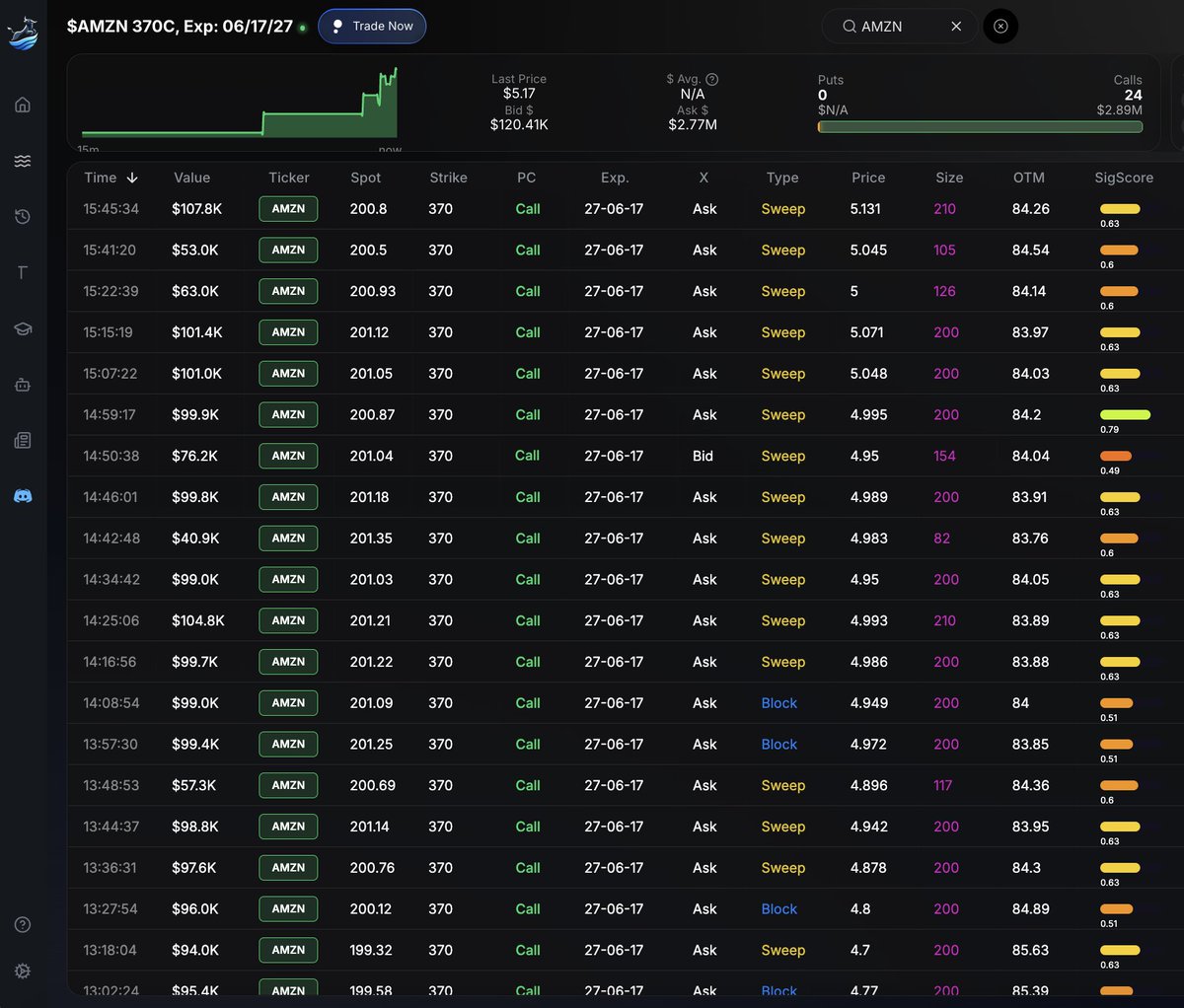Screen dimensions: 1184x1008
Task: Click the Spot column header
Action: coord(365,178)
